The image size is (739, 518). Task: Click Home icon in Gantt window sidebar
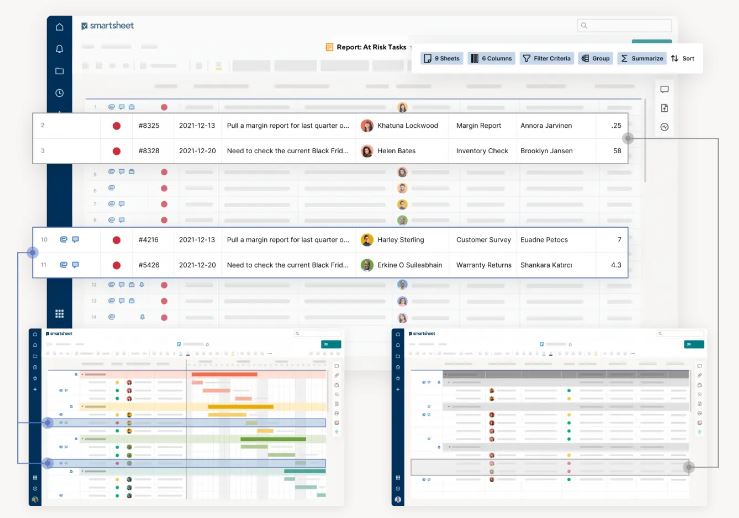(x=35, y=334)
